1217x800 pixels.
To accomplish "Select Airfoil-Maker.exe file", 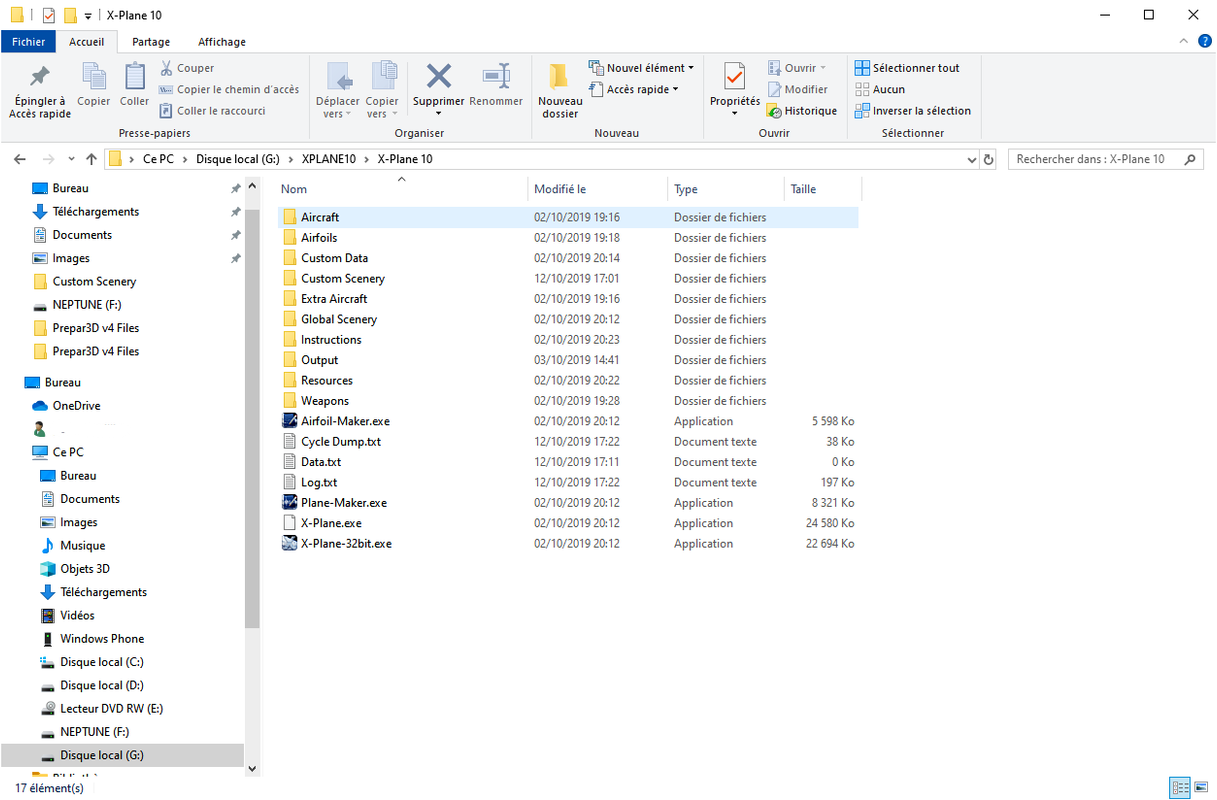I will (x=346, y=421).
